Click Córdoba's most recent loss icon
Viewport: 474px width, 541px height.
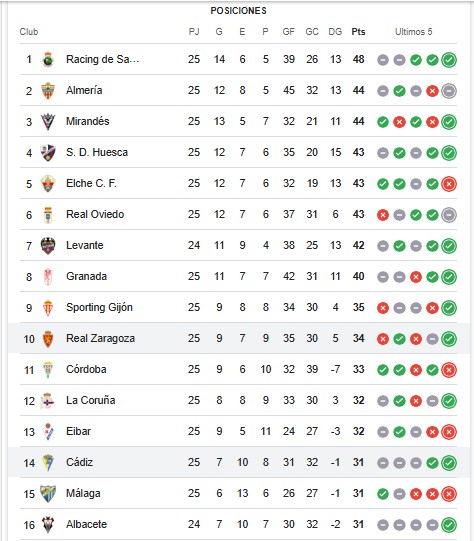tap(449, 370)
